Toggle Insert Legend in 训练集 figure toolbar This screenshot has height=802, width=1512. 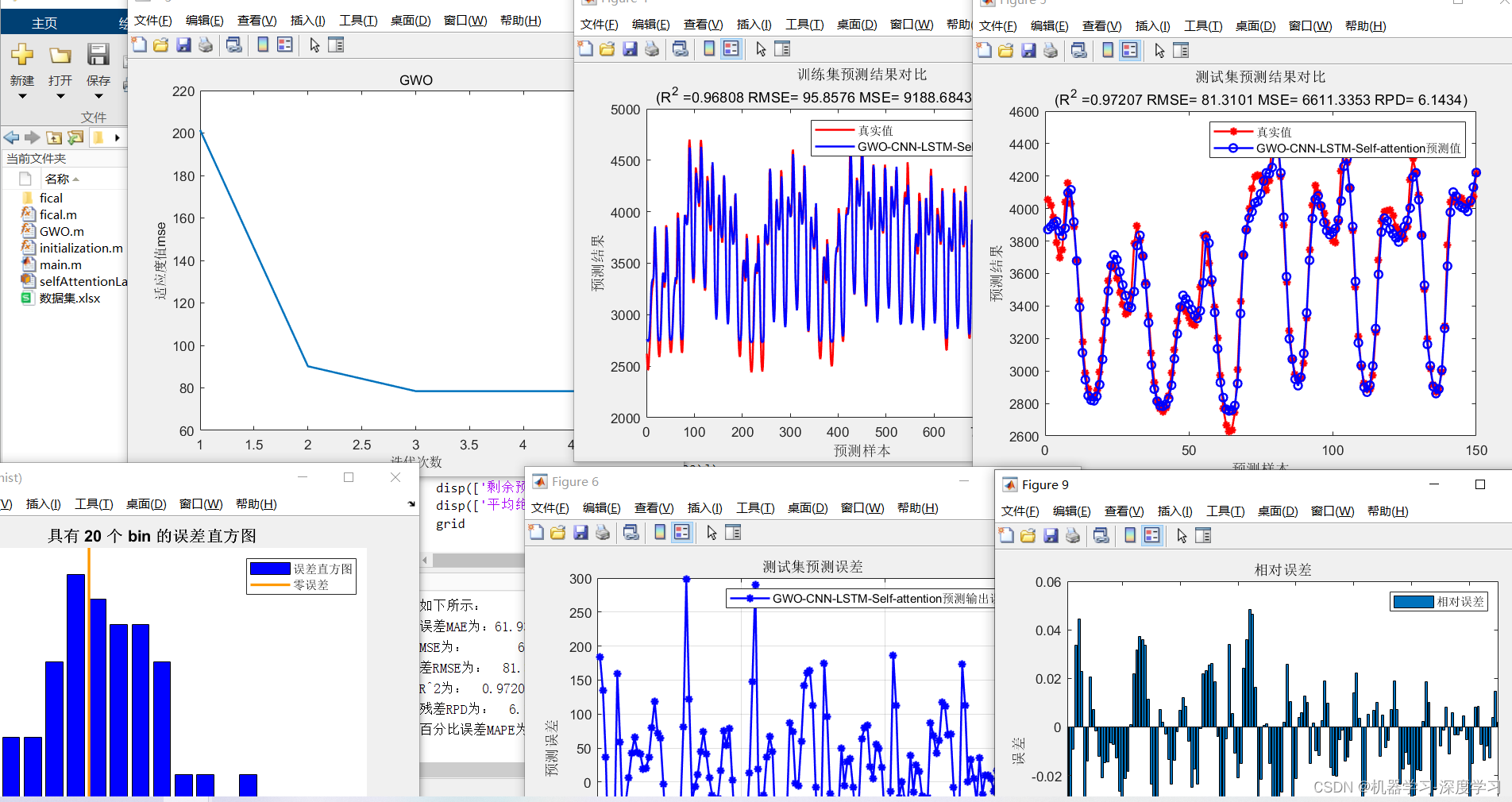pyautogui.click(x=731, y=49)
